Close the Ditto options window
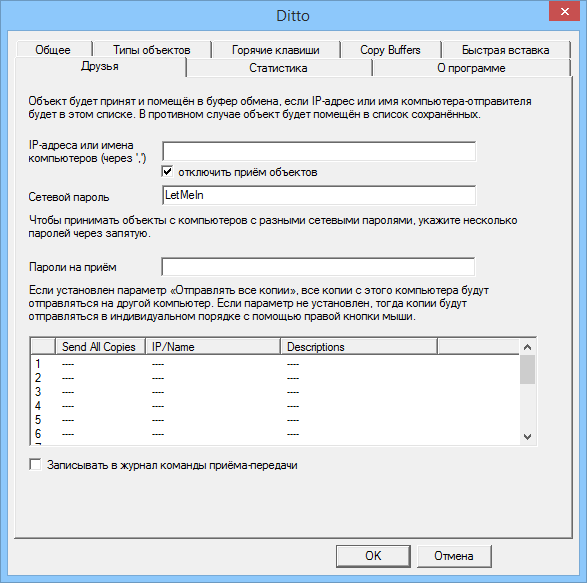587x583 pixels. [565, 11]
